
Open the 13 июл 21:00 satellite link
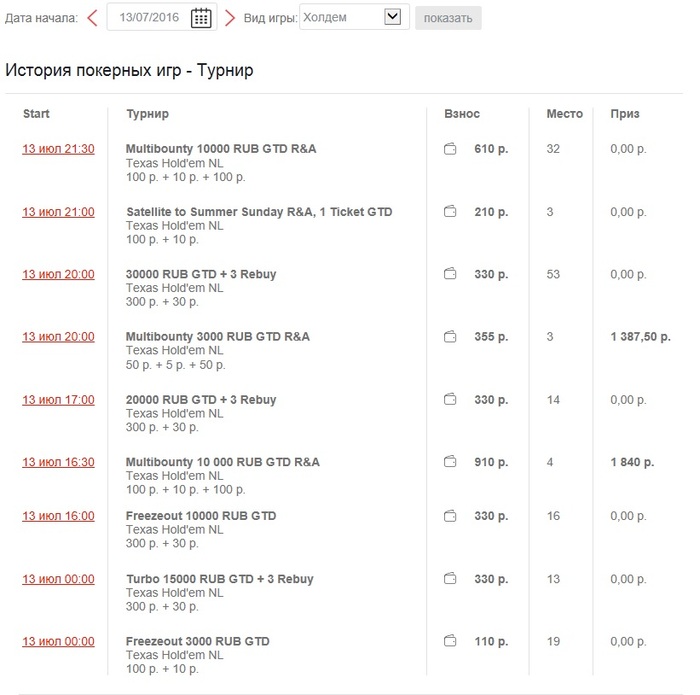tap(58, 212)
